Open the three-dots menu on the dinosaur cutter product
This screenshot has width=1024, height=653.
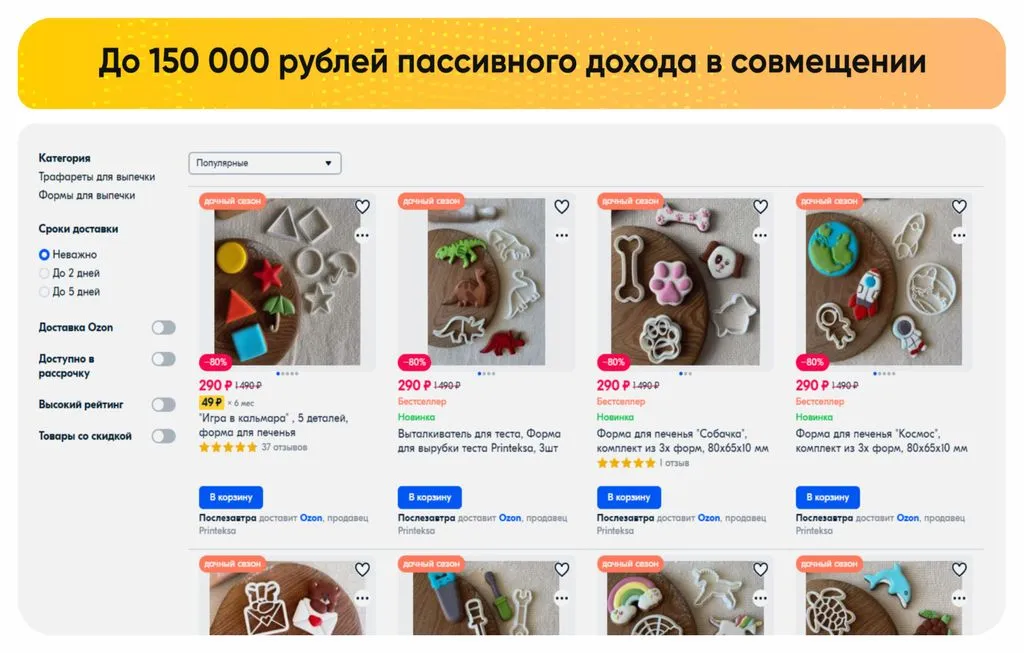click(x=562, y=235)
